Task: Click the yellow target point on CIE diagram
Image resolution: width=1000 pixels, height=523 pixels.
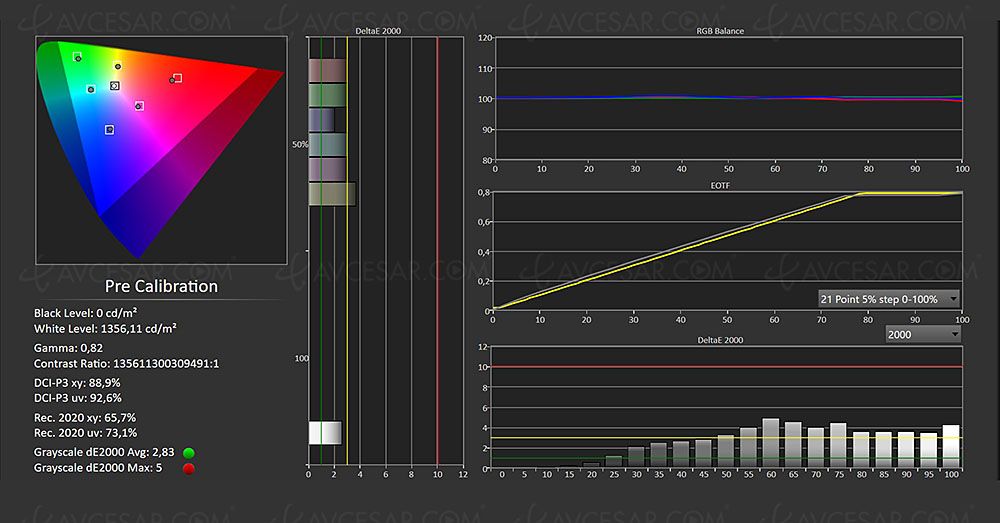Action: click(x=118, y=66)
